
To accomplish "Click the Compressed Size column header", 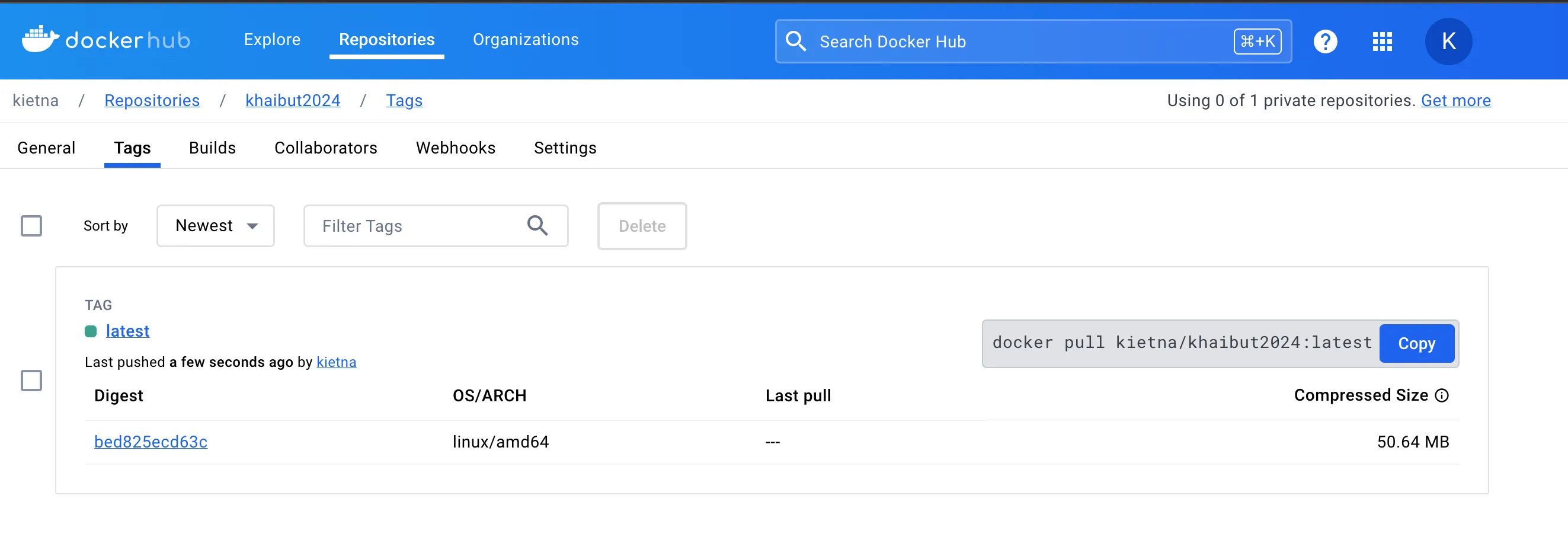I will click(1361, 395).
